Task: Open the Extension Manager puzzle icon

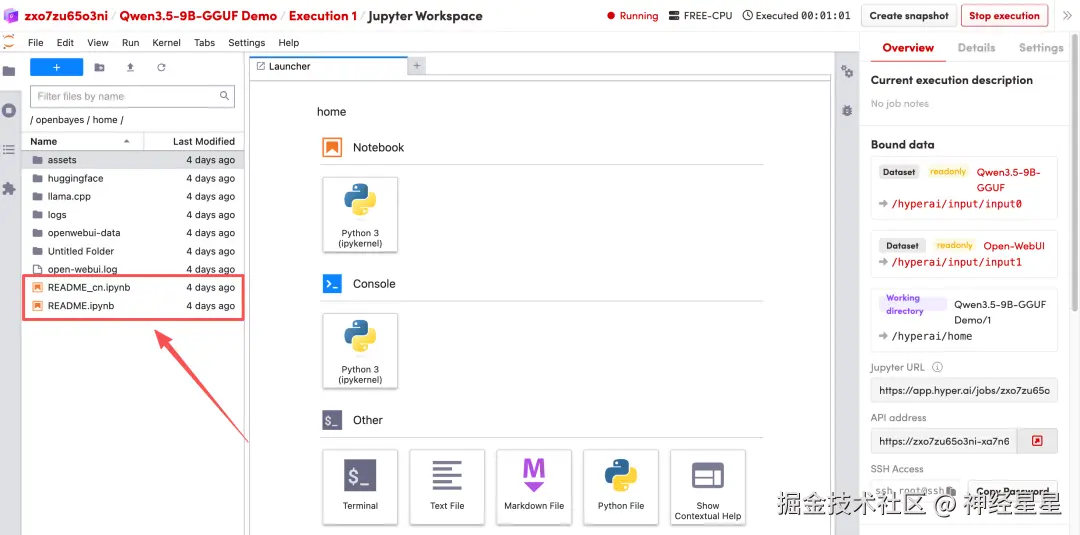Action: 9,188
